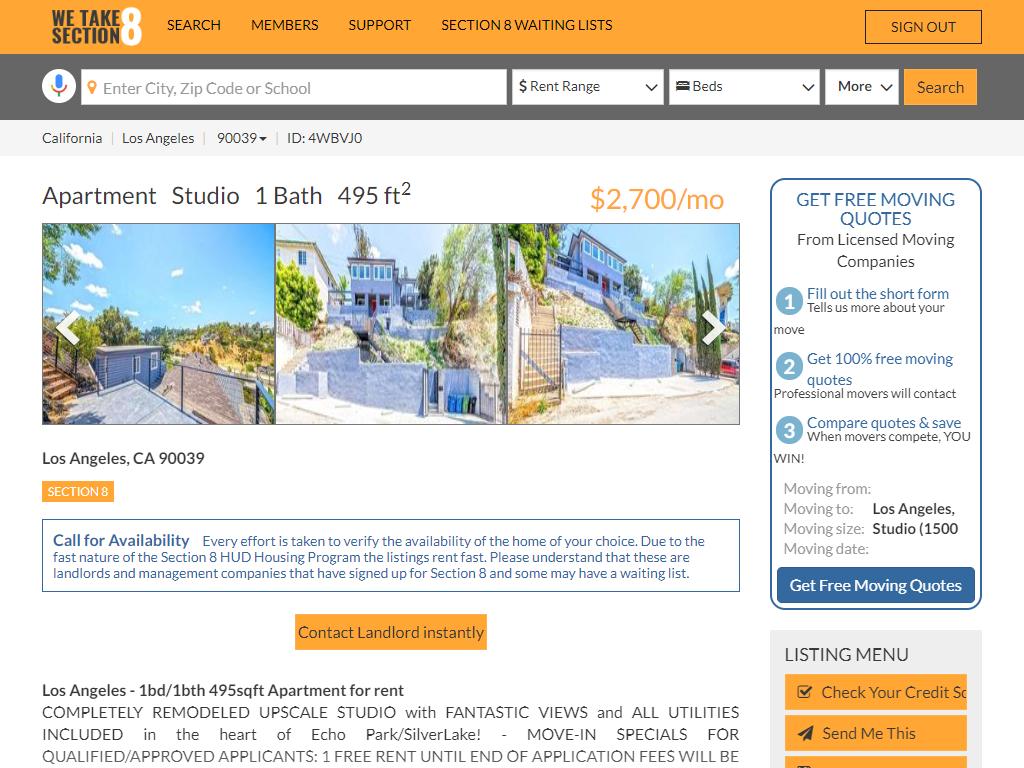The image size is (1024, 768).
Task: Activate the microphone voice search icon
Action: tap(59, 86)
